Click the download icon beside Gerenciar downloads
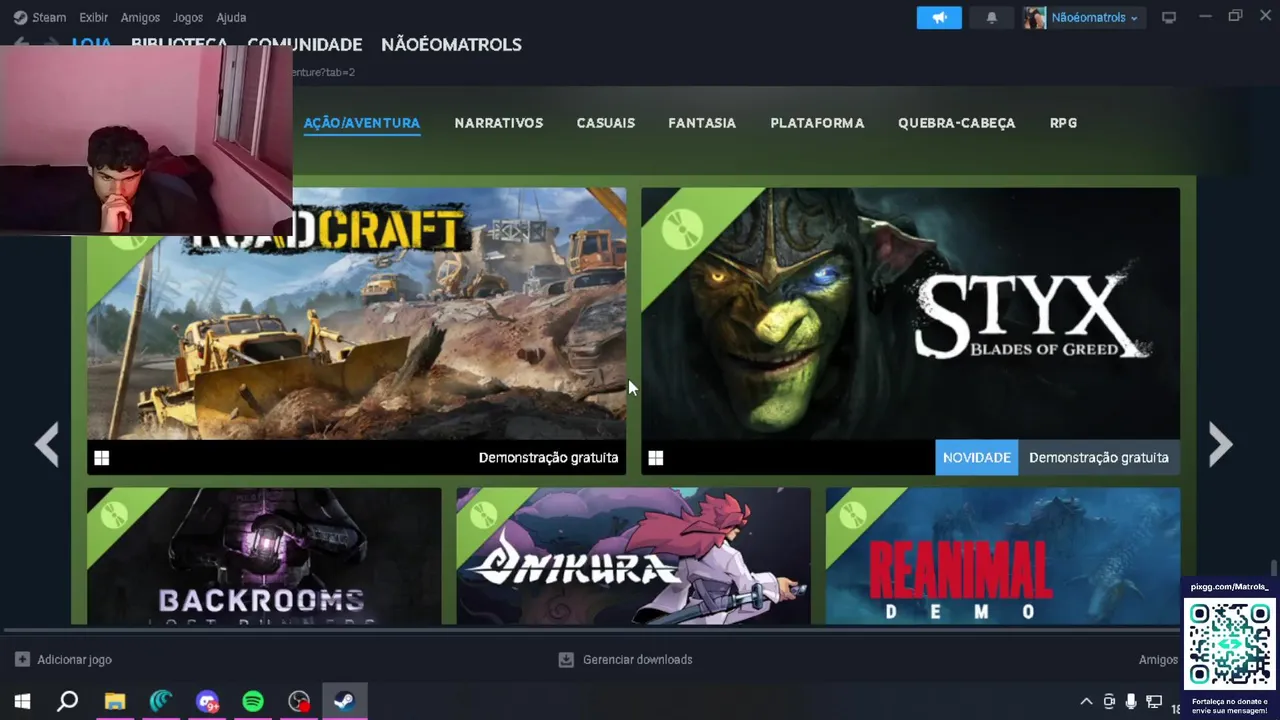This screenshot has height=720, width=1280. 566,659
